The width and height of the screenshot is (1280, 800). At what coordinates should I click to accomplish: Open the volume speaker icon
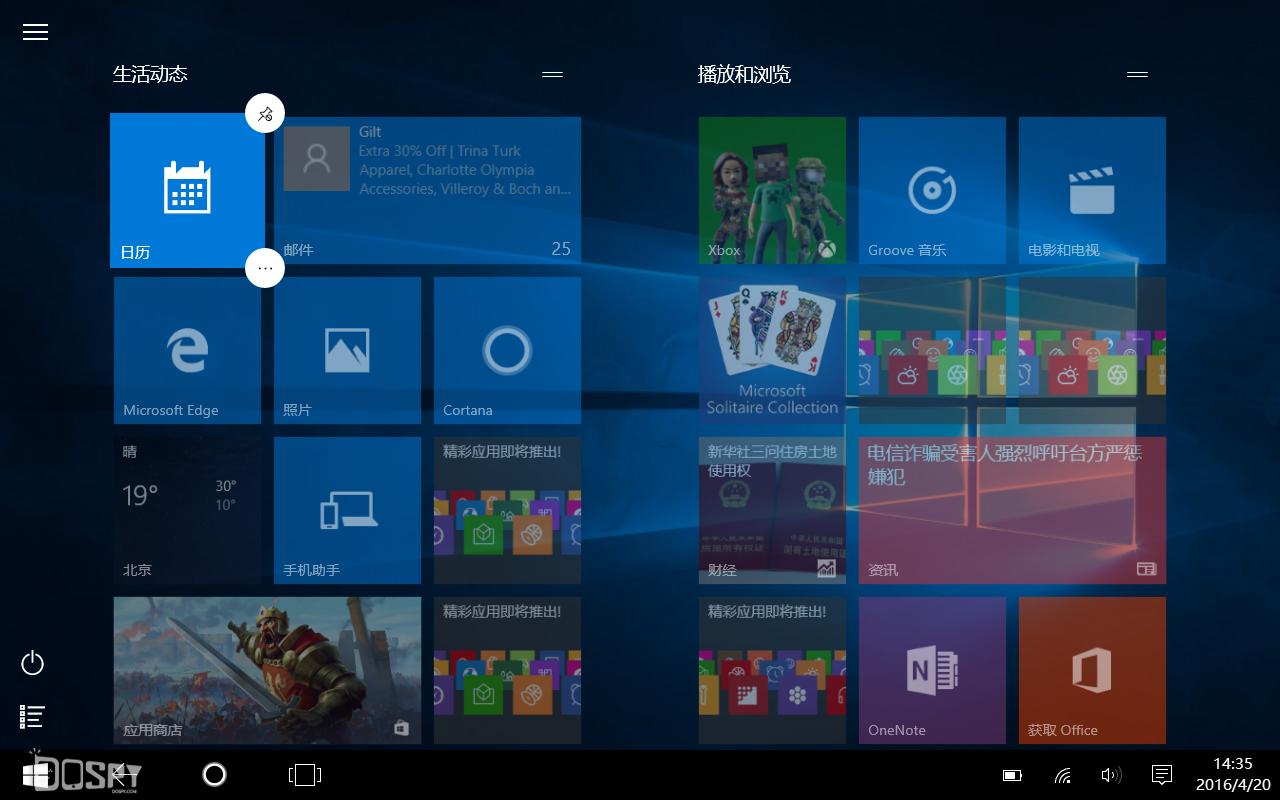point(1111,775)
